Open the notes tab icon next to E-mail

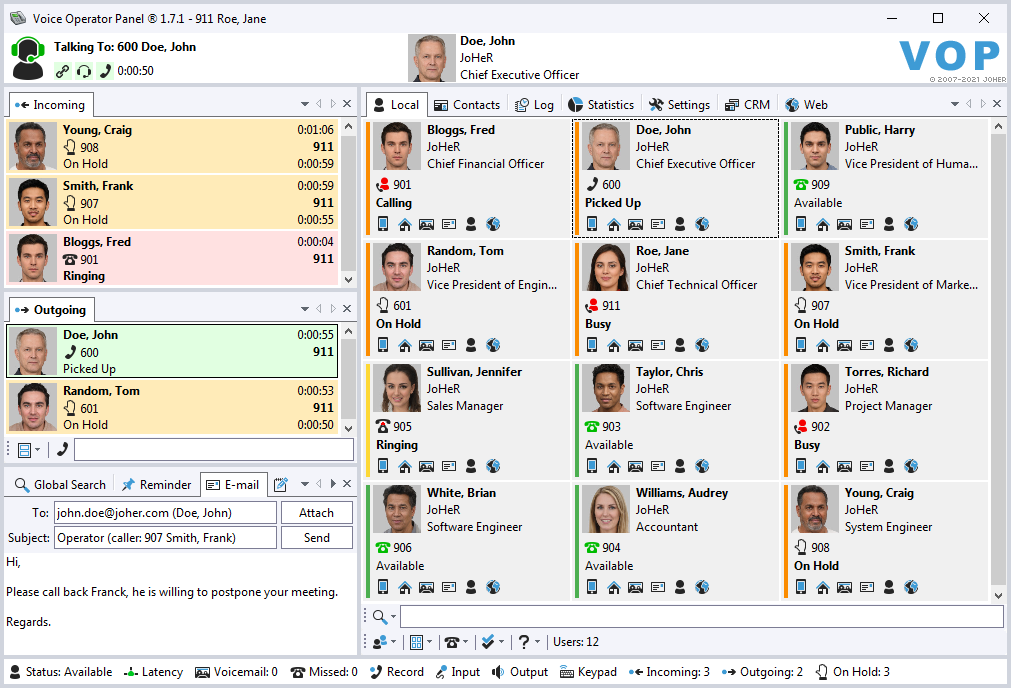281,485
